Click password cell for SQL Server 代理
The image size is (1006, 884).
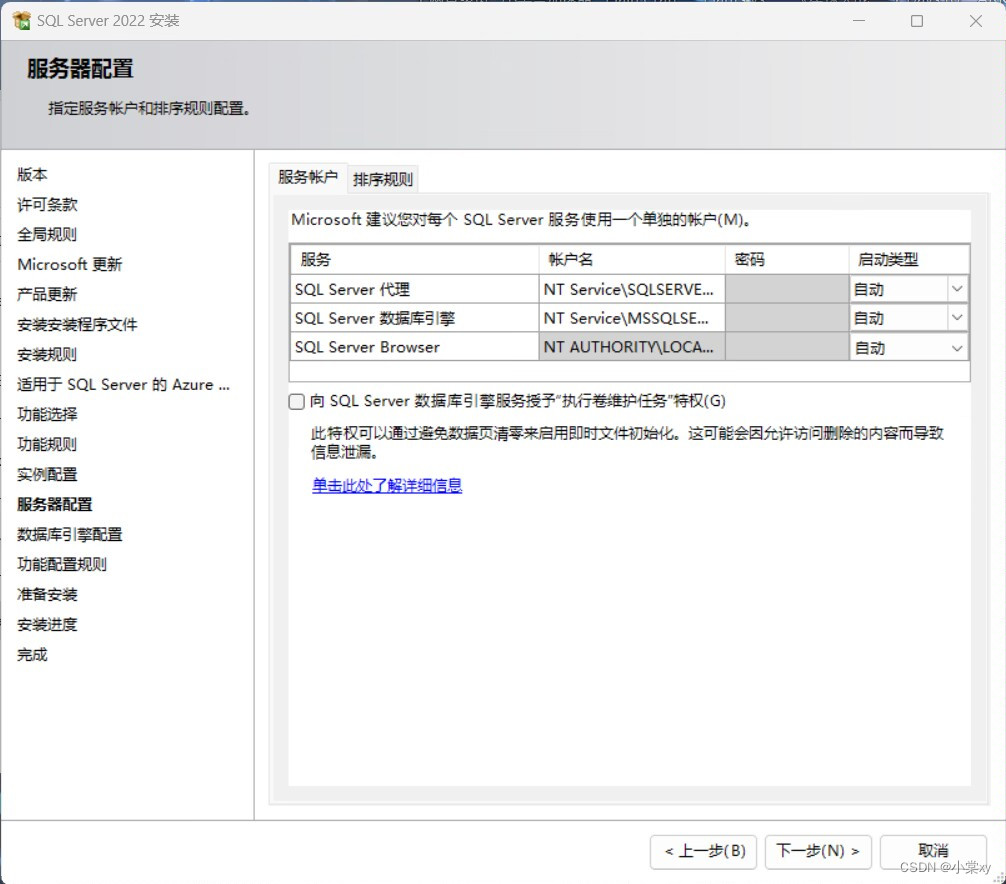pyautogui.click(x=787, y=289)
